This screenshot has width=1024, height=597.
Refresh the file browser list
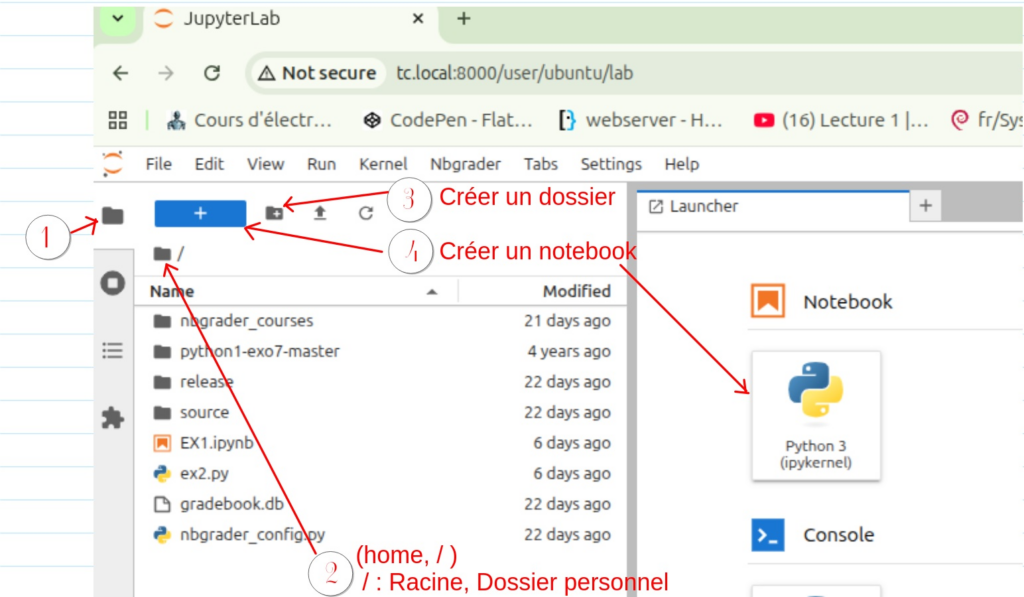click(x=366, y=213)
